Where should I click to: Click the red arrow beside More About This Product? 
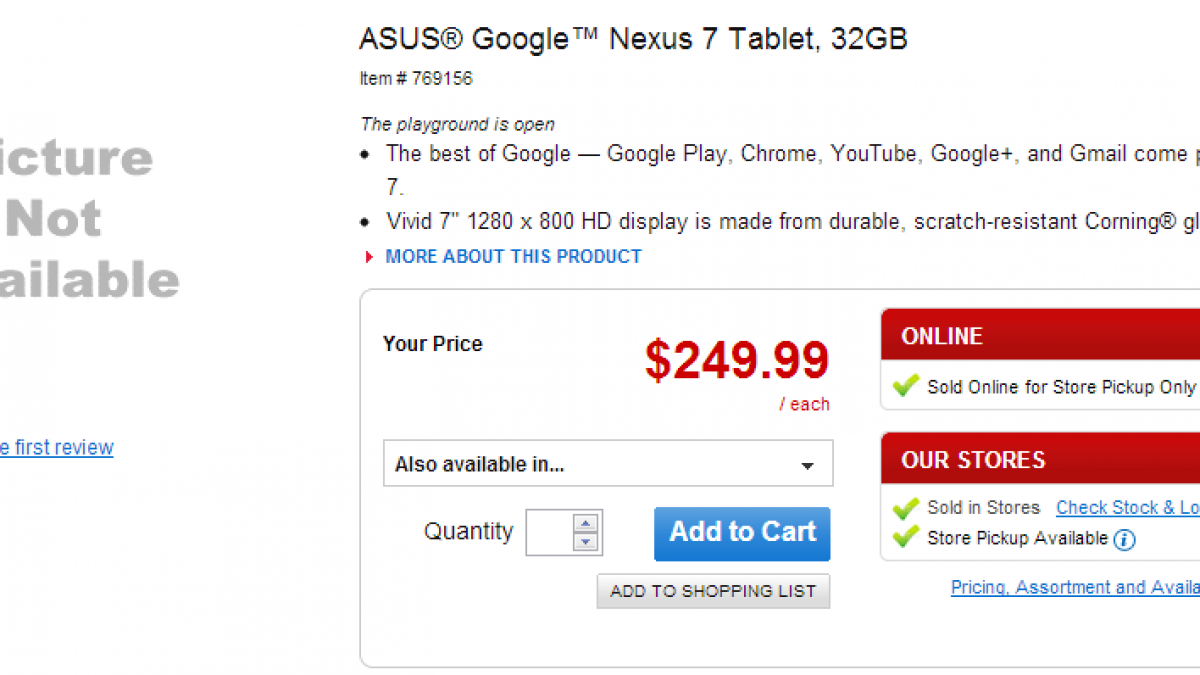pyautogui.click(x=370, y=257)
